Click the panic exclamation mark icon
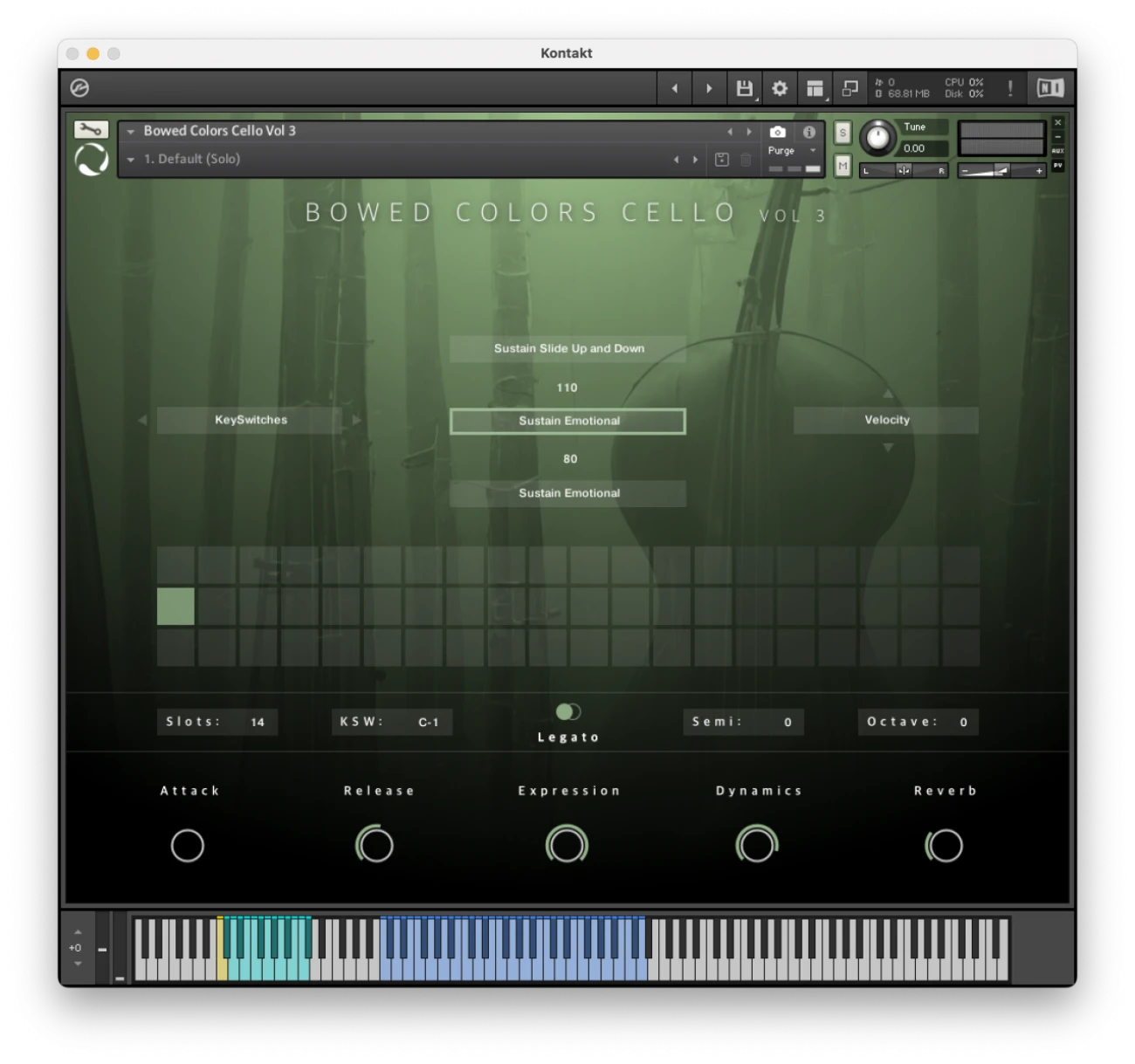The image size is (1135, 1064). (1010, 88)
